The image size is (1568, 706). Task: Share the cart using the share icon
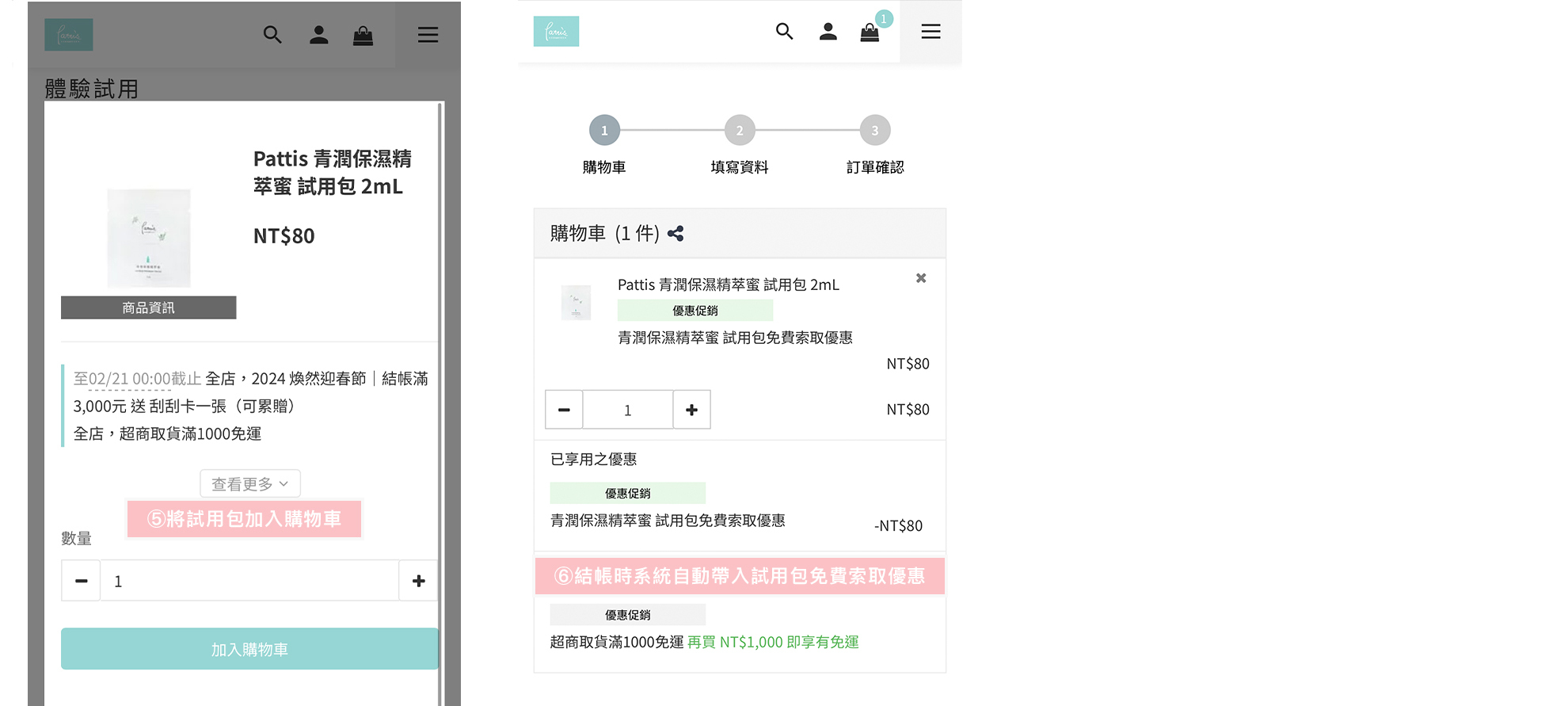[676, 234]
